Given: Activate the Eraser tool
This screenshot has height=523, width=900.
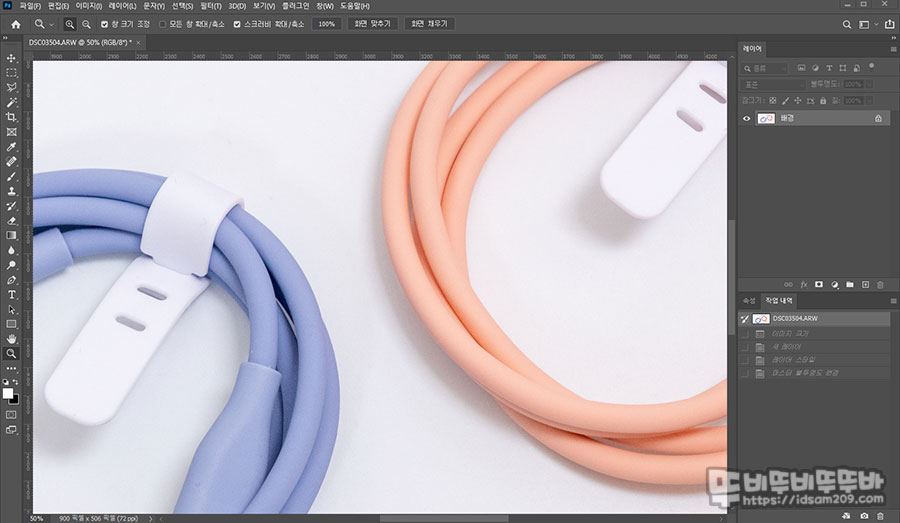Looking at the screenshot, I should coord(11,220).
